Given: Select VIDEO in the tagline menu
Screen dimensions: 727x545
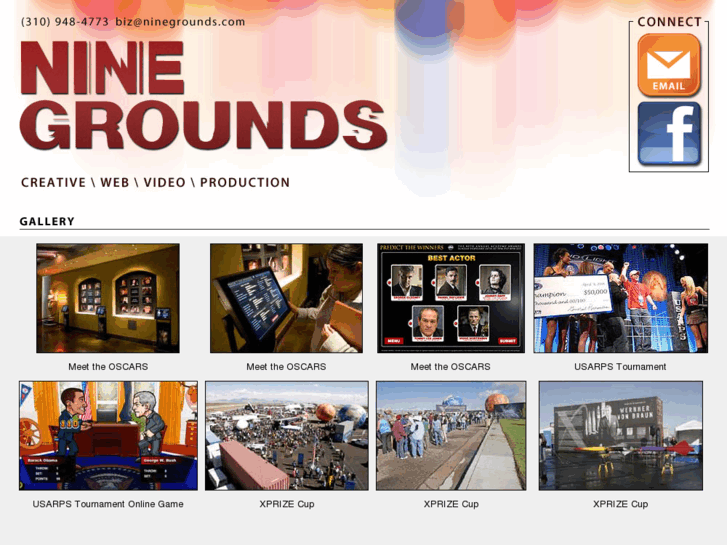Looking at the screenshot, I should coord(165,182).
